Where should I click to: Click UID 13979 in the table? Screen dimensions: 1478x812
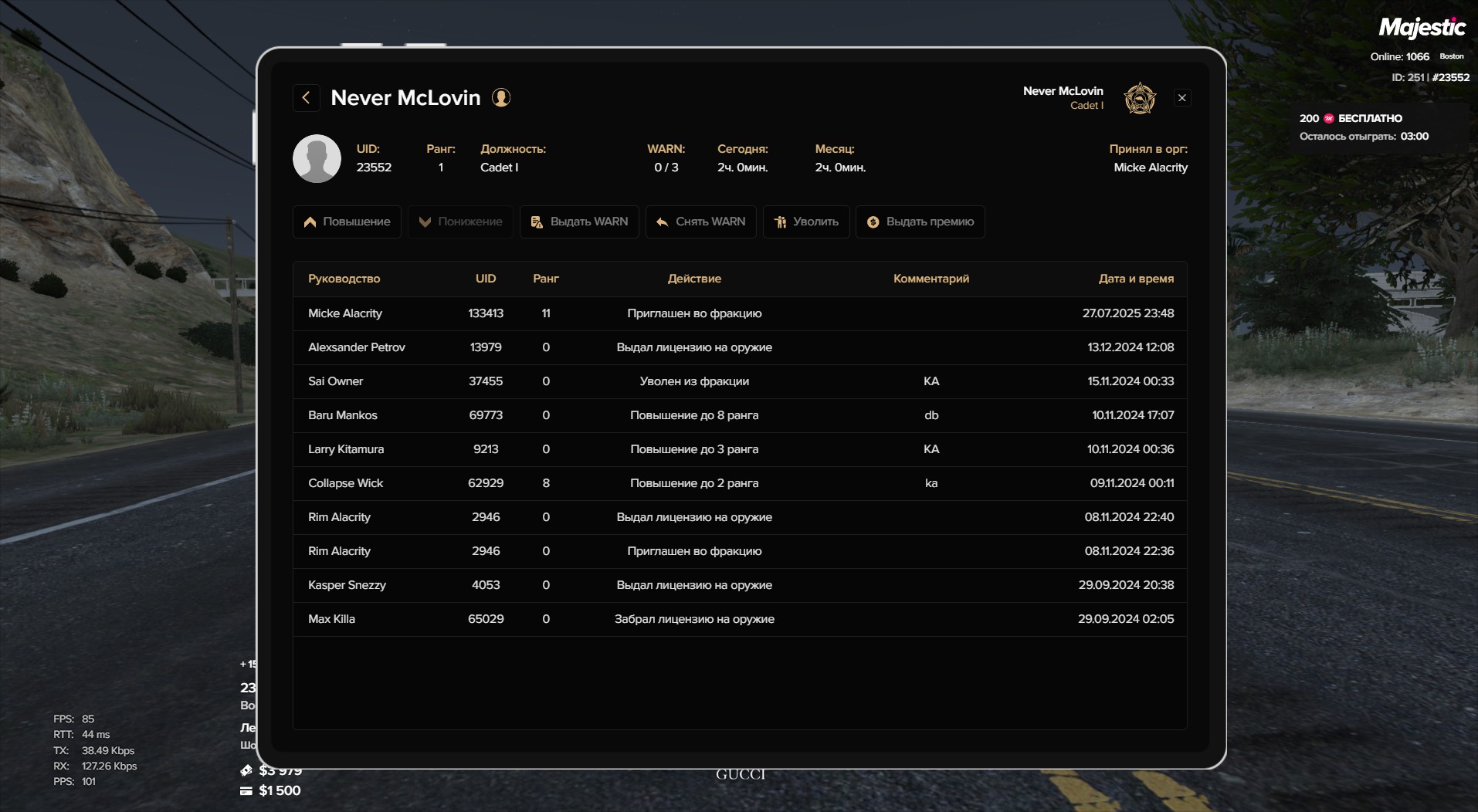point(486,347)
